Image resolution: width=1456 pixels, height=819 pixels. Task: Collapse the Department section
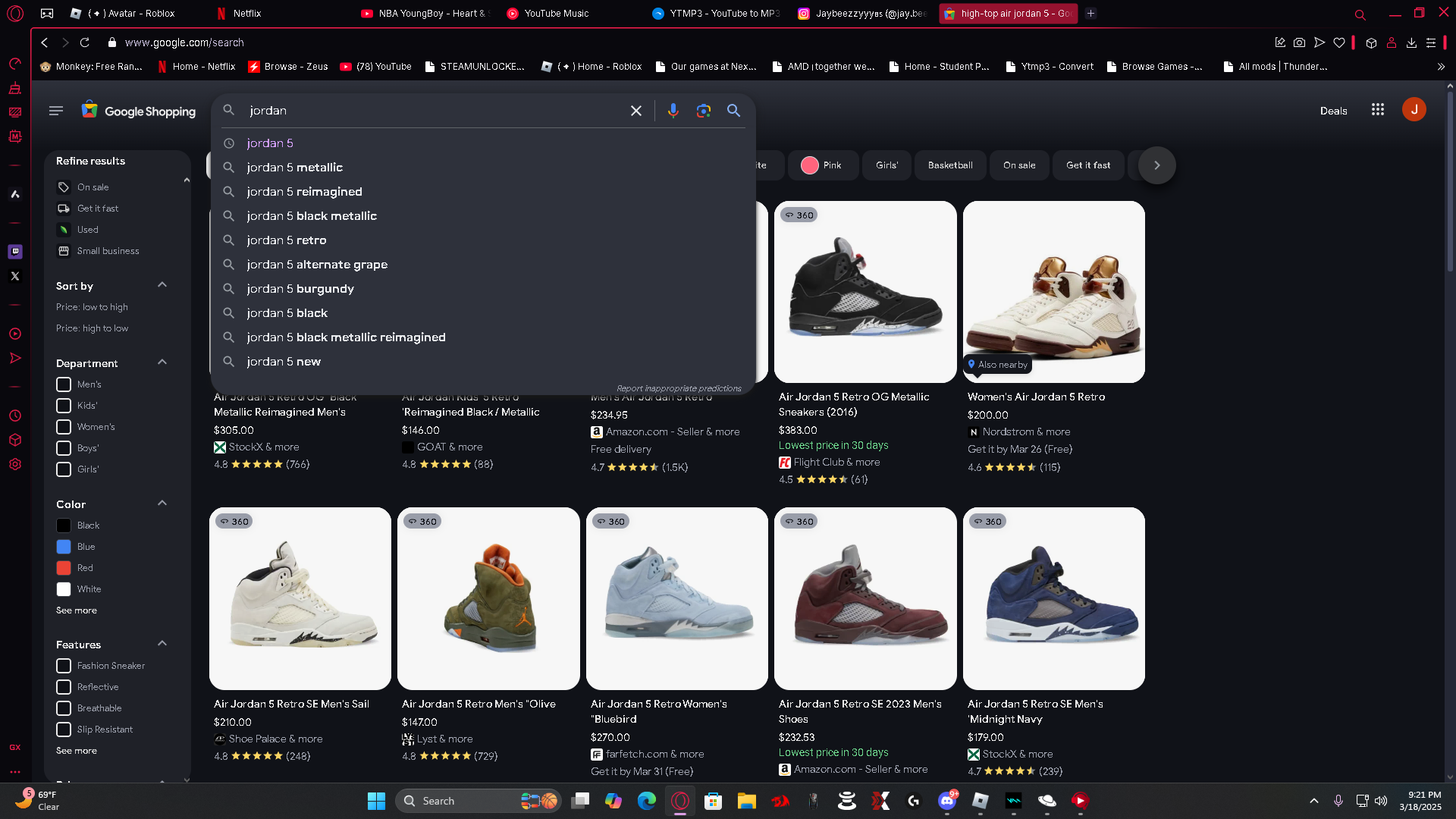pos(162,362)
